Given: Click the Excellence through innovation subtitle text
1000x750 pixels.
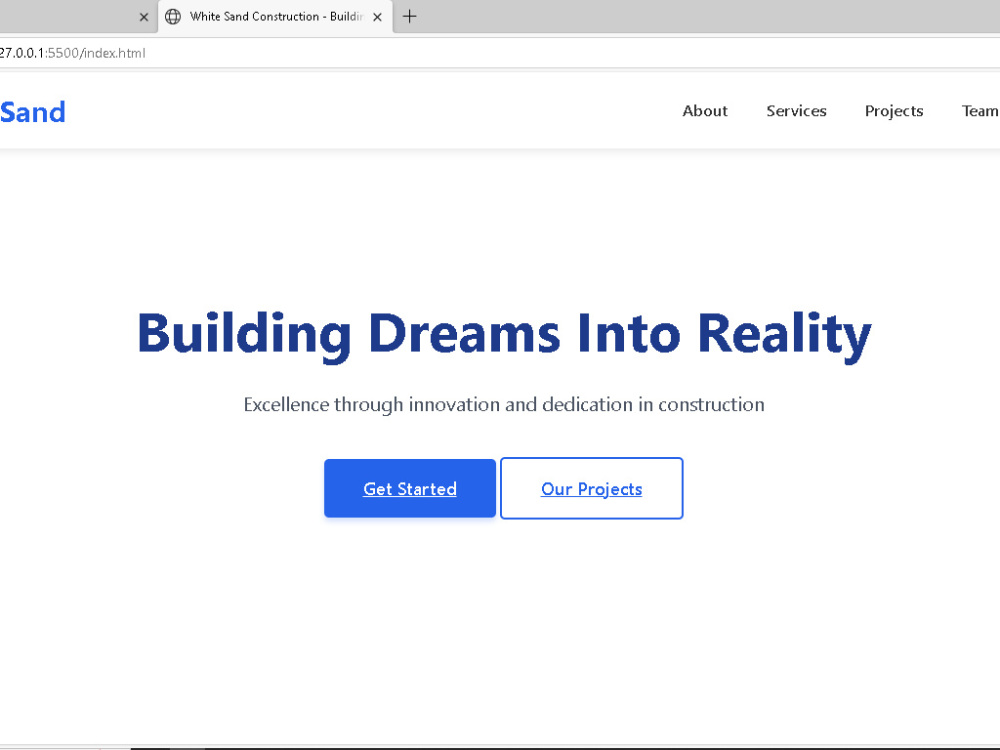Looking at the screenshot, I should [x=504, y=404].
